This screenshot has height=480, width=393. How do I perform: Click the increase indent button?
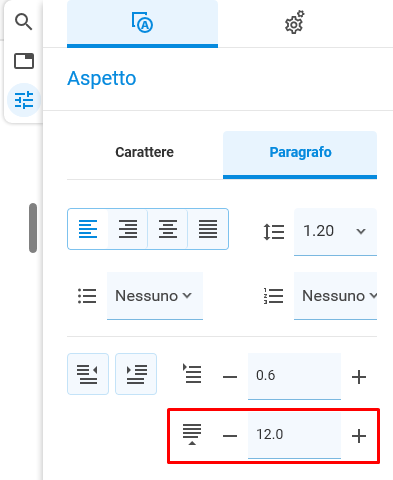pyautogui.click(x=136, y=374)
